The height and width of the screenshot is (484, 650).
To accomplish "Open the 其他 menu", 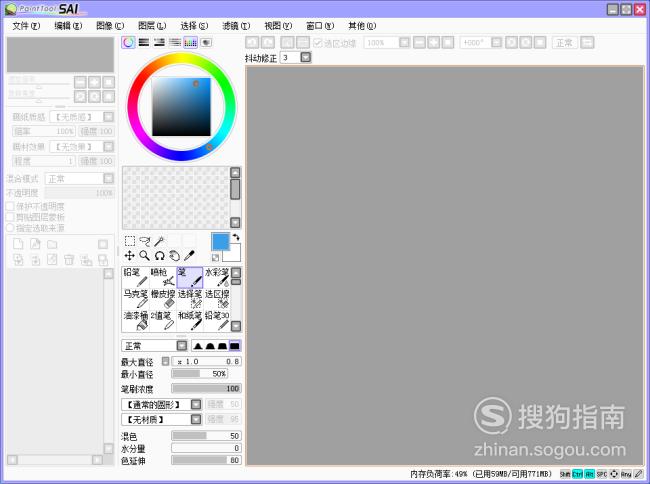I will pos(362,26).
